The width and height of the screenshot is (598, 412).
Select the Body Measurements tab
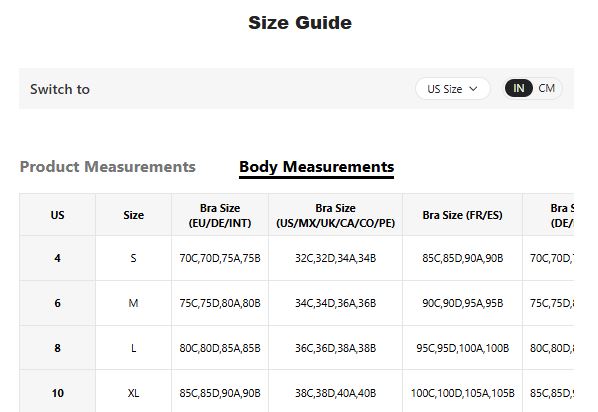[x=317, y=167]
